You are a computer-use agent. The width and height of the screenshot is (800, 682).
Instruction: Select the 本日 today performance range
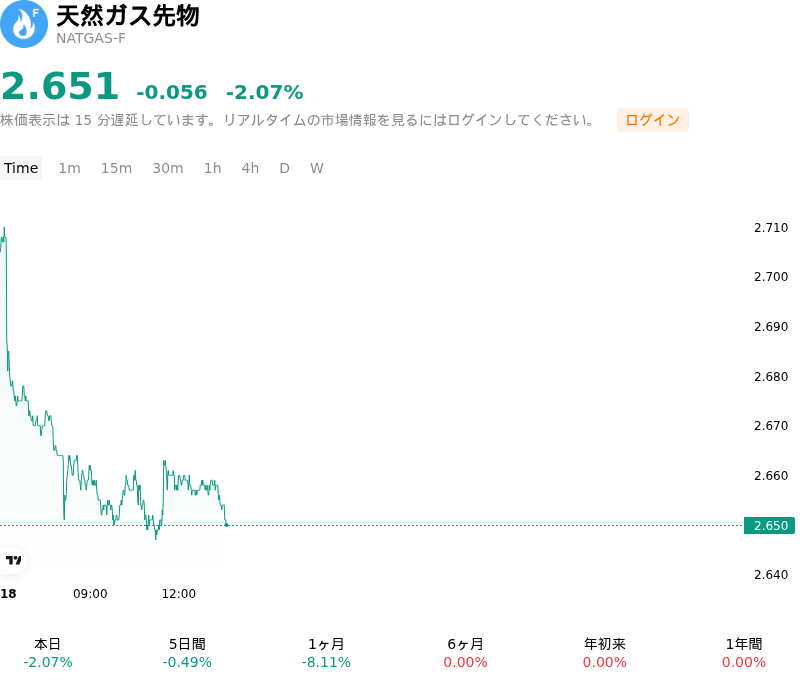(x=47, y=653)
